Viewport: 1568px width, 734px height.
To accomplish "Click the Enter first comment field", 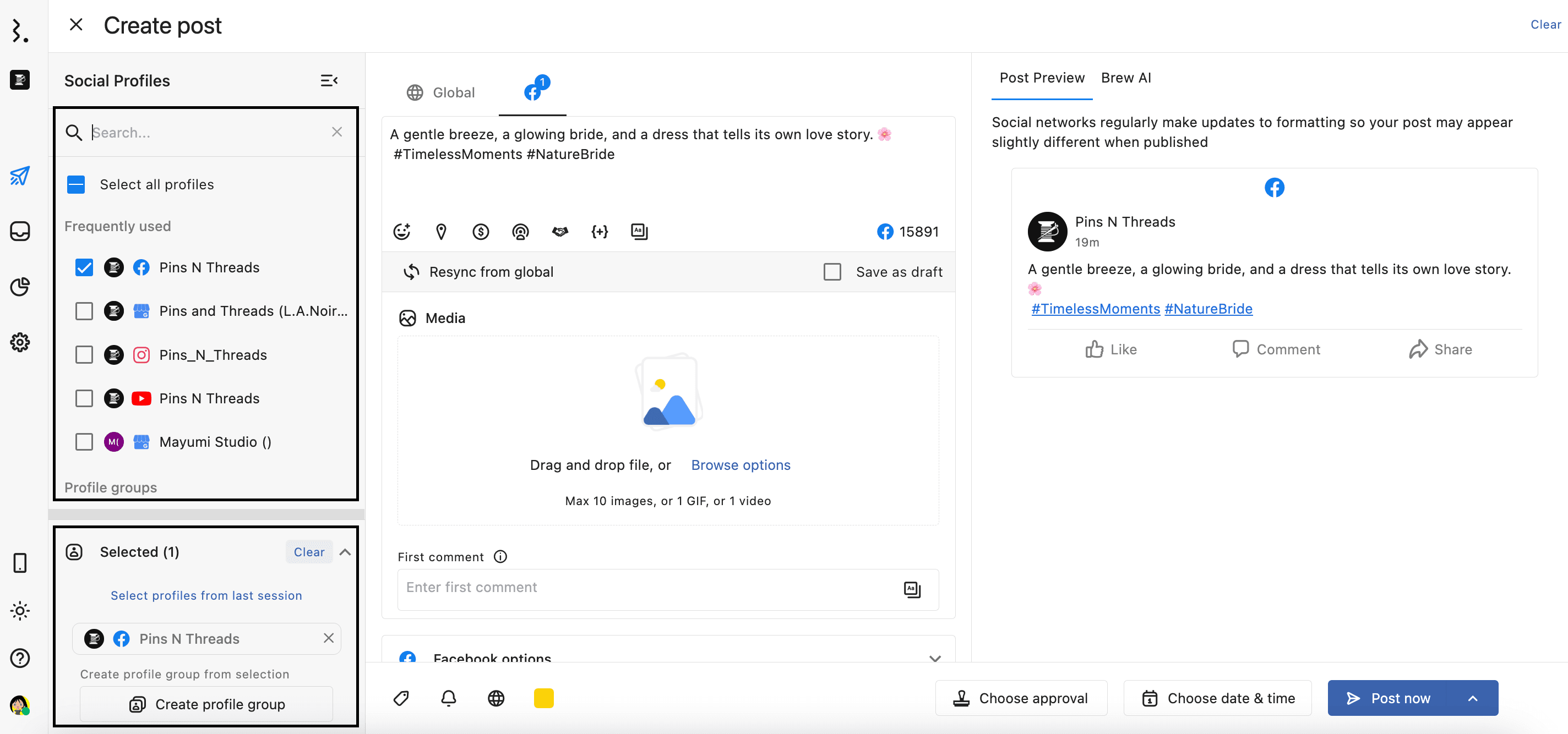I will pyautogui.click(x=645, y=588).
